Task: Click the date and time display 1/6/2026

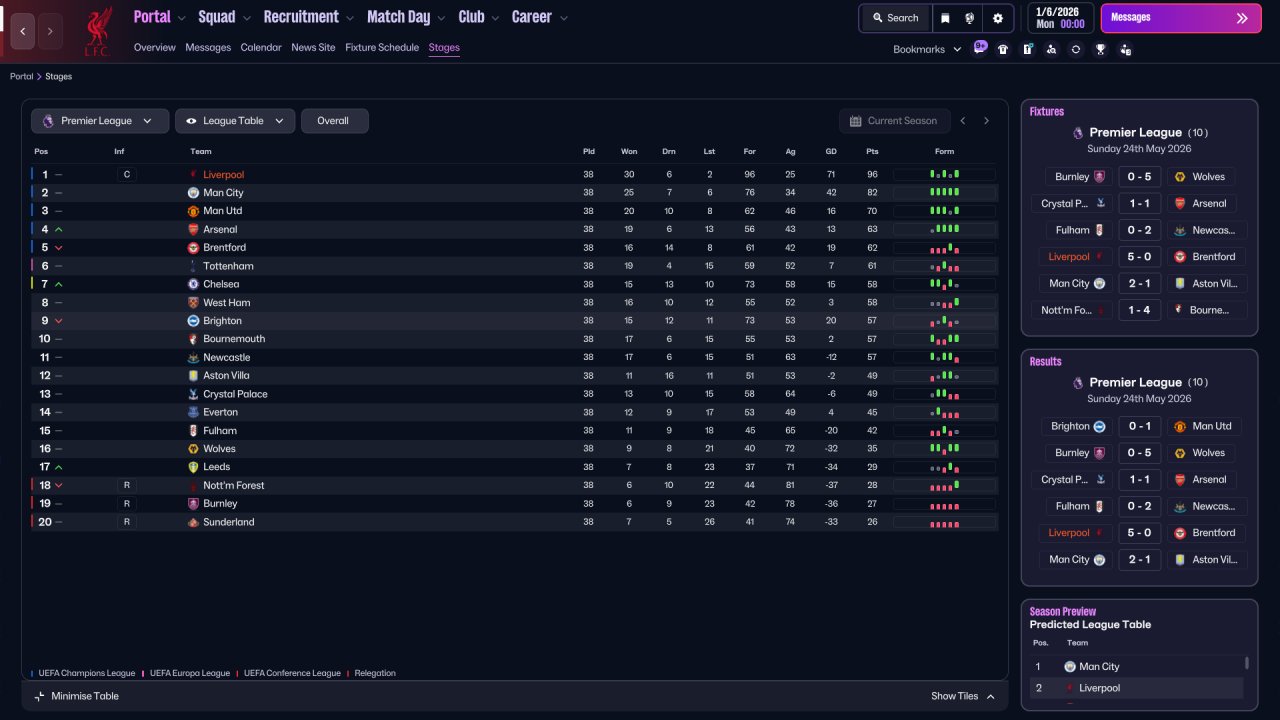Action: click(x=1060, y=18)
